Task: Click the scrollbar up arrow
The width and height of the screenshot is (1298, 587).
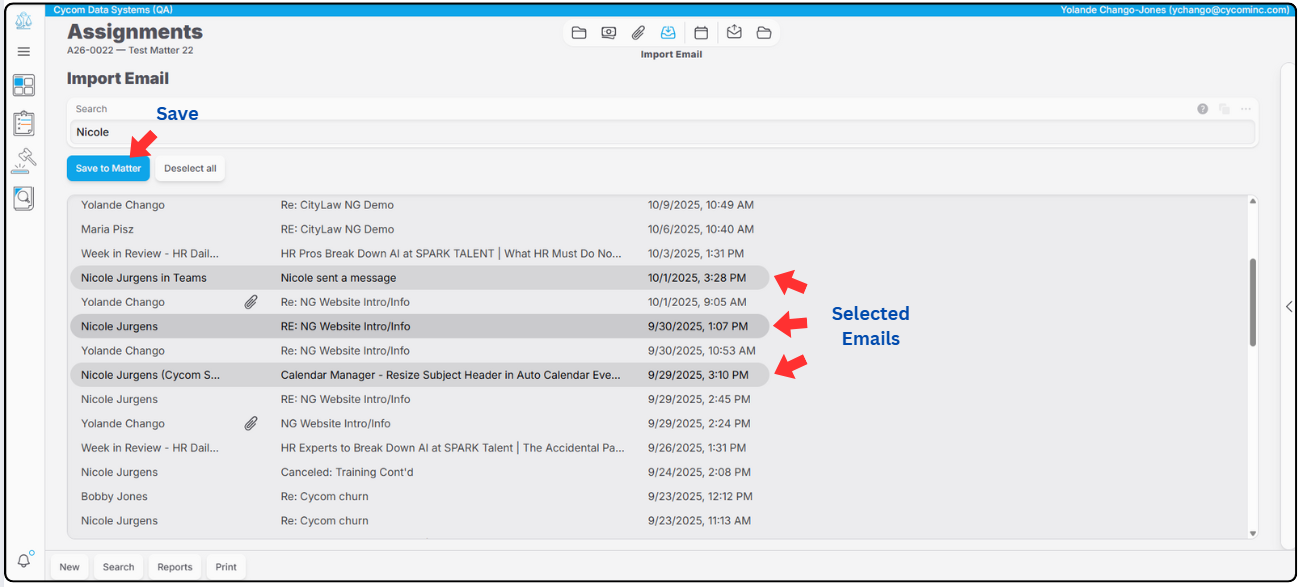Action: click(x=1253, y=201)
